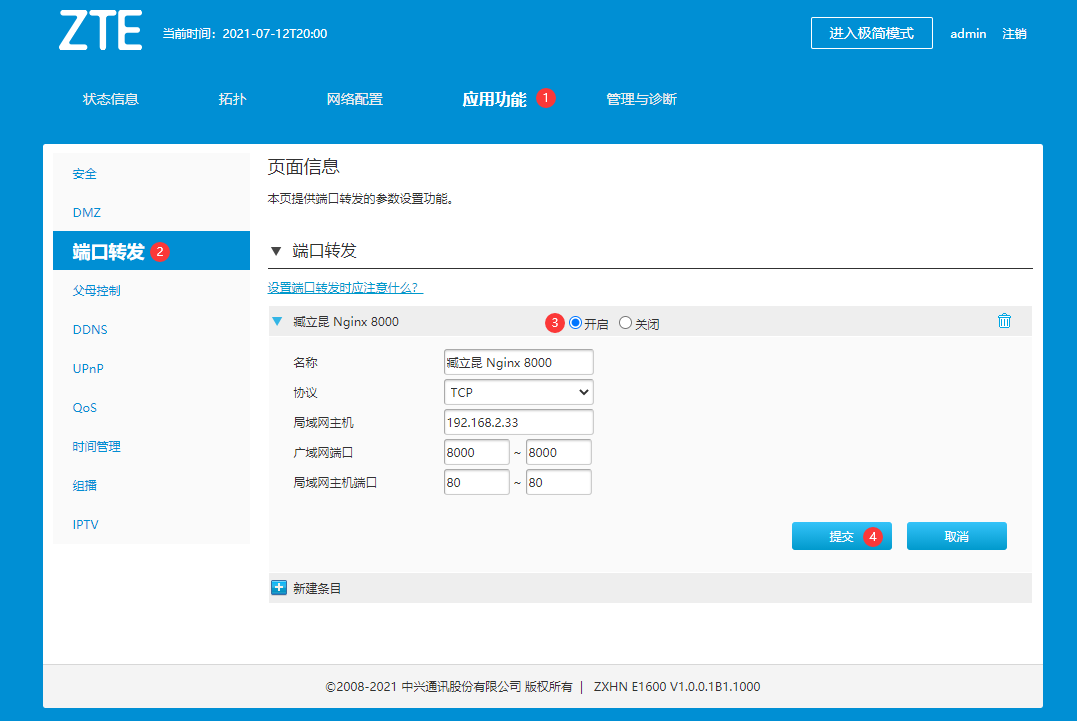The image size is (1077, 721).
Task: Delete the port forwarding entry via trash icon
Action: [1004, 321]
